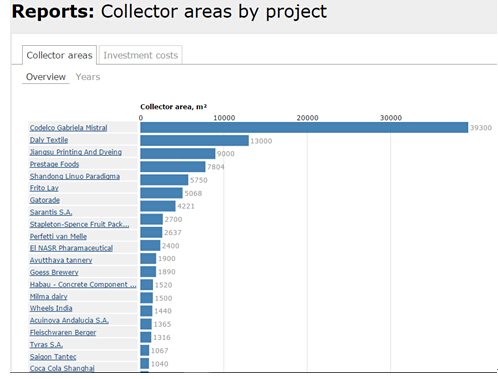Click the value label 1316
The height and width of the screenshot is (379, 498).
coord(162,337)
